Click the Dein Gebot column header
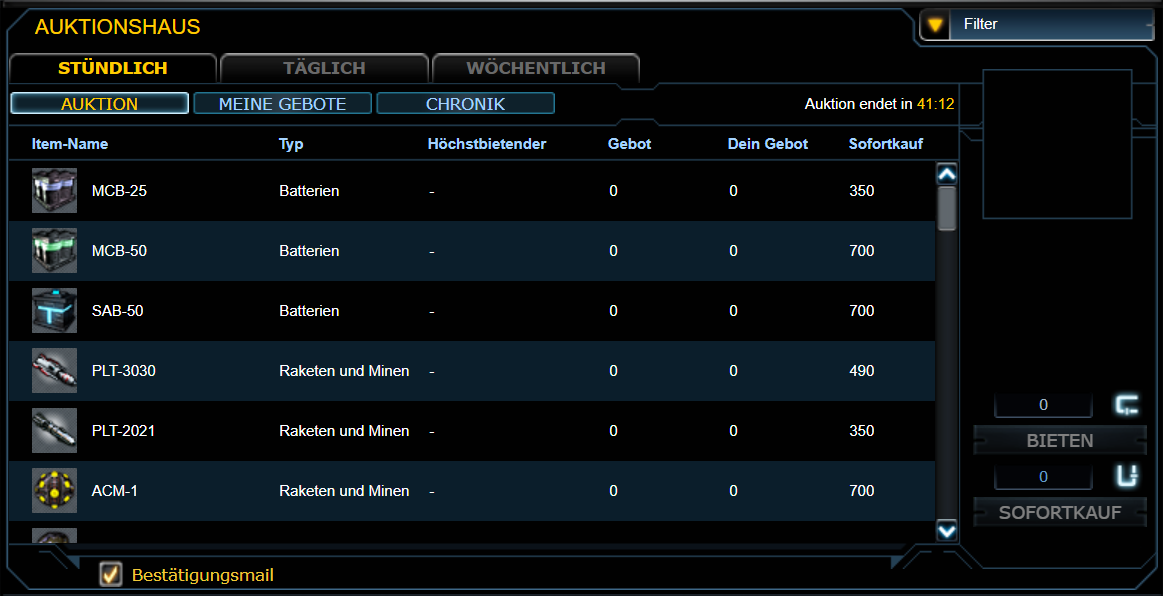The width and height of the screenshot is (1163, 596). click(x=768, y=144)
